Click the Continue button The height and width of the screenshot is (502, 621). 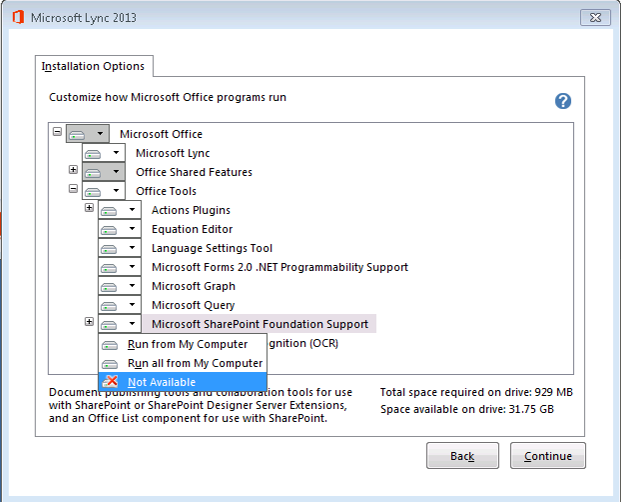coord(548,456)
